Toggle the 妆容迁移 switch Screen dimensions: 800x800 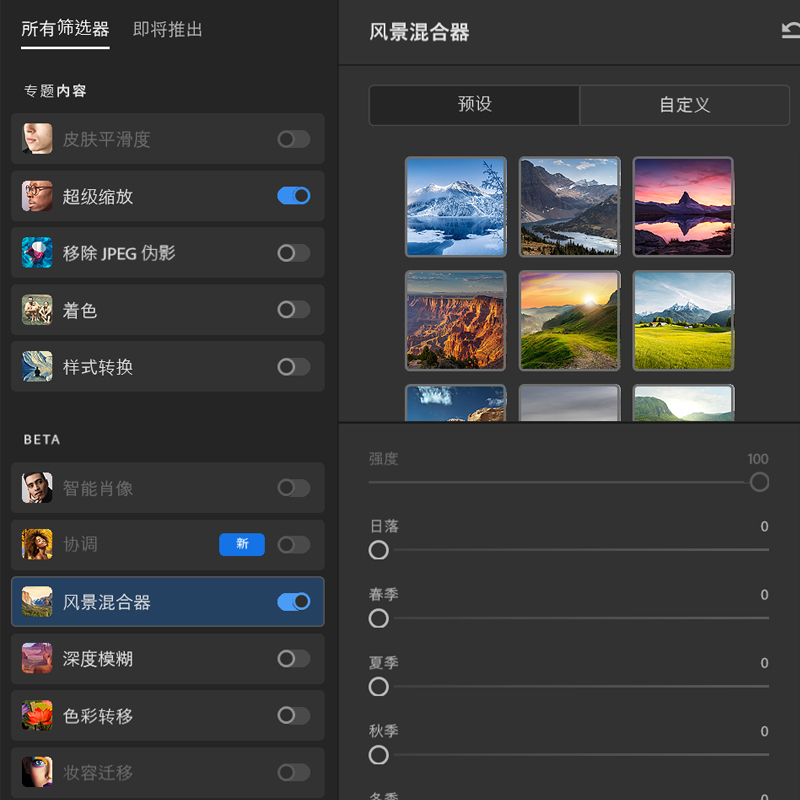294,772
